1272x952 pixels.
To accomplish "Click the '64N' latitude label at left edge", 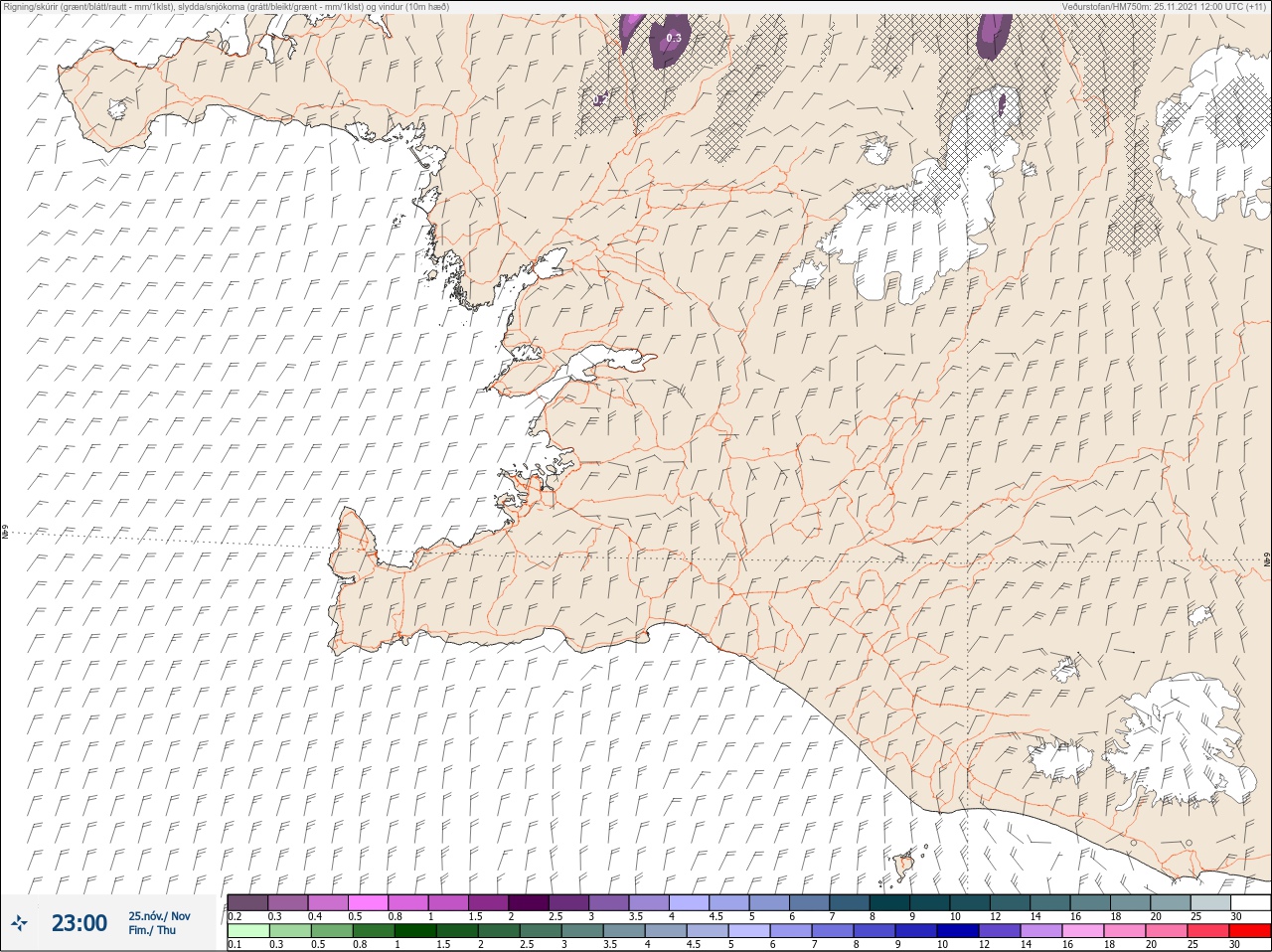I will tap(5, 533).
